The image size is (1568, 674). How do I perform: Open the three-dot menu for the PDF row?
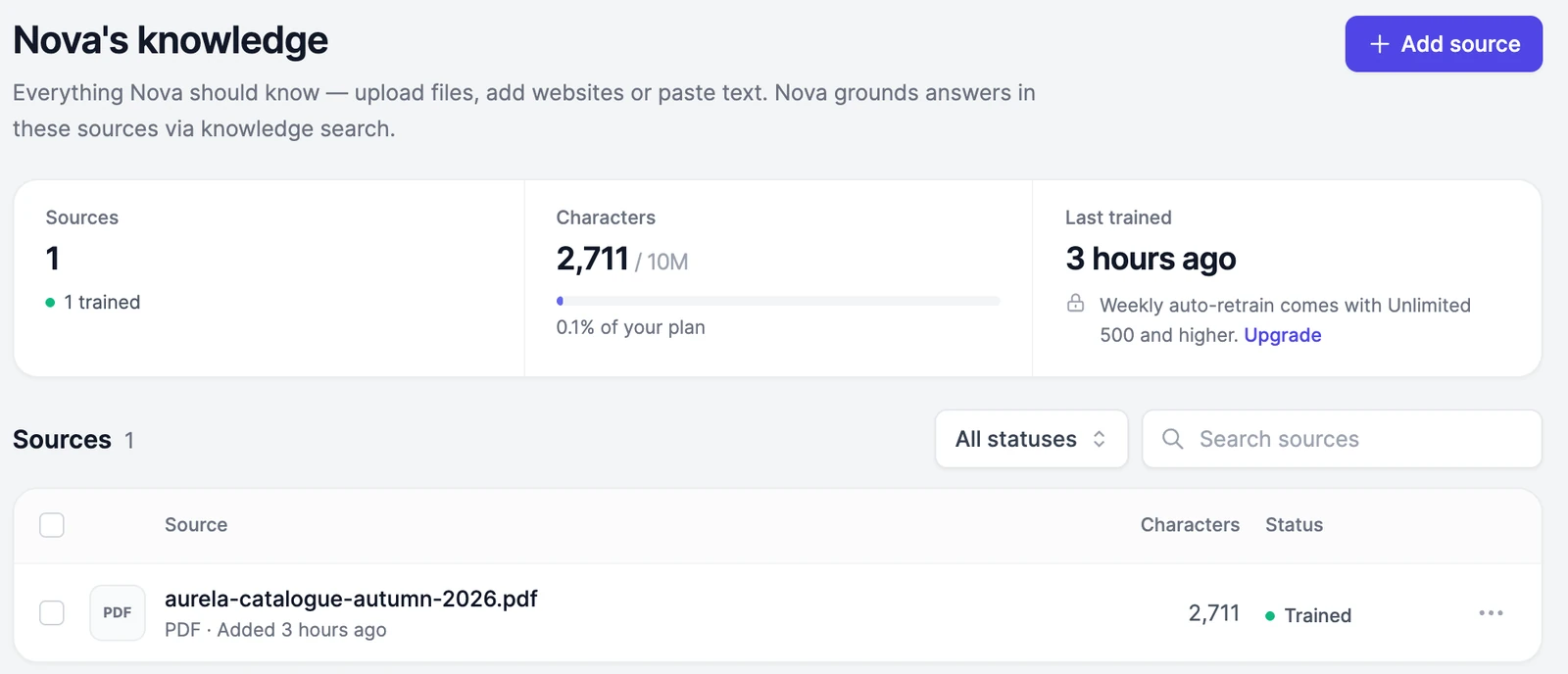click(x=1491, y=613)
